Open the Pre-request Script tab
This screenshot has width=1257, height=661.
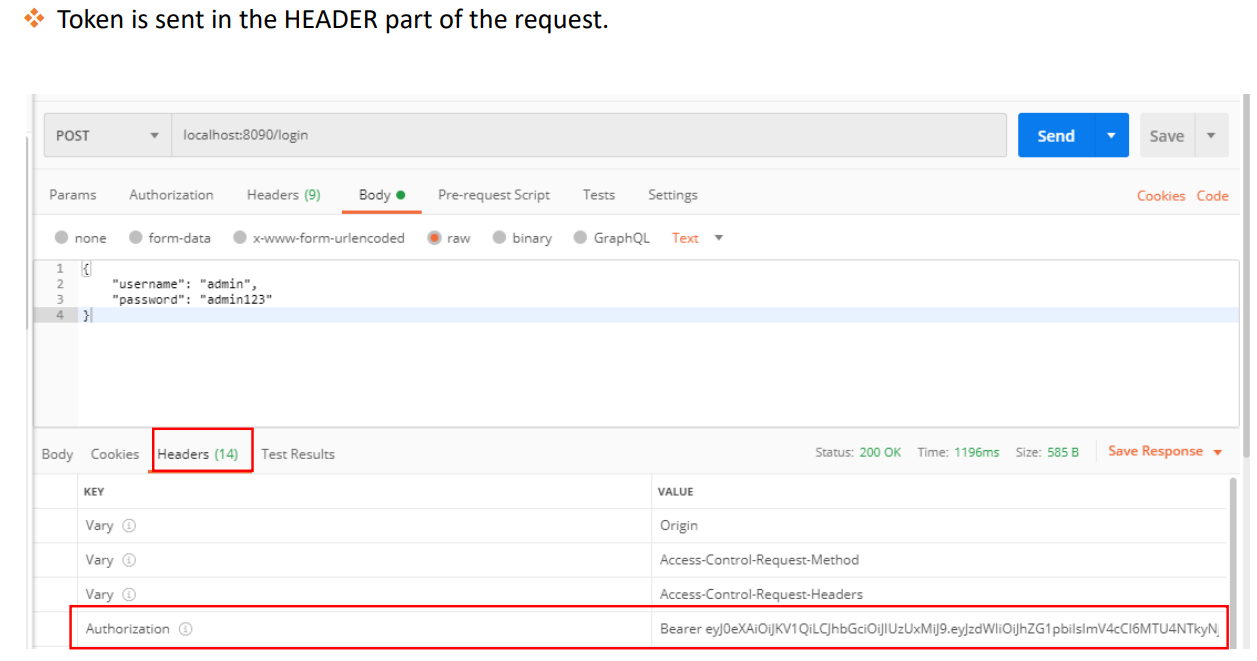[493, 195]
